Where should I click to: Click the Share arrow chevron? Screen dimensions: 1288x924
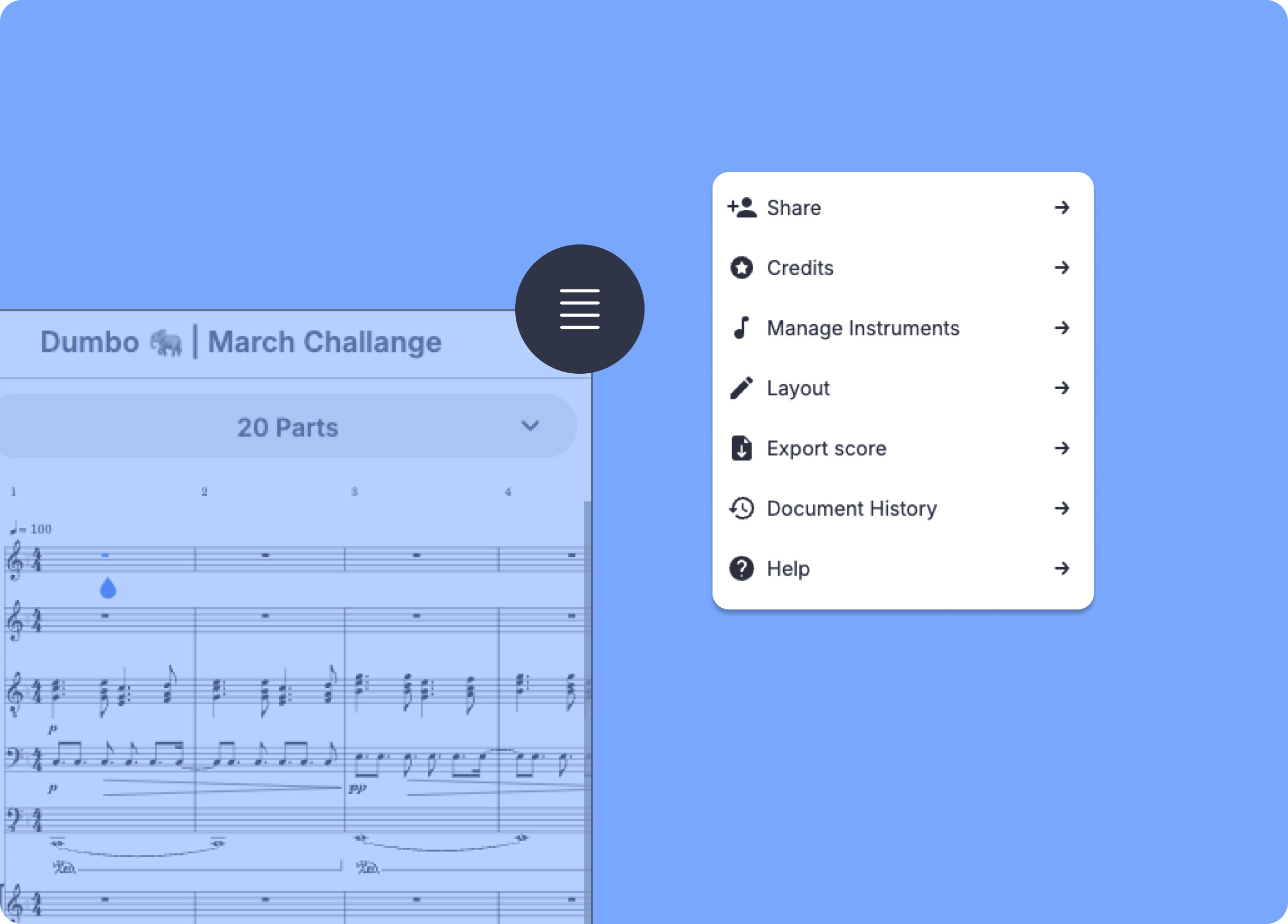coord(1062,207)
